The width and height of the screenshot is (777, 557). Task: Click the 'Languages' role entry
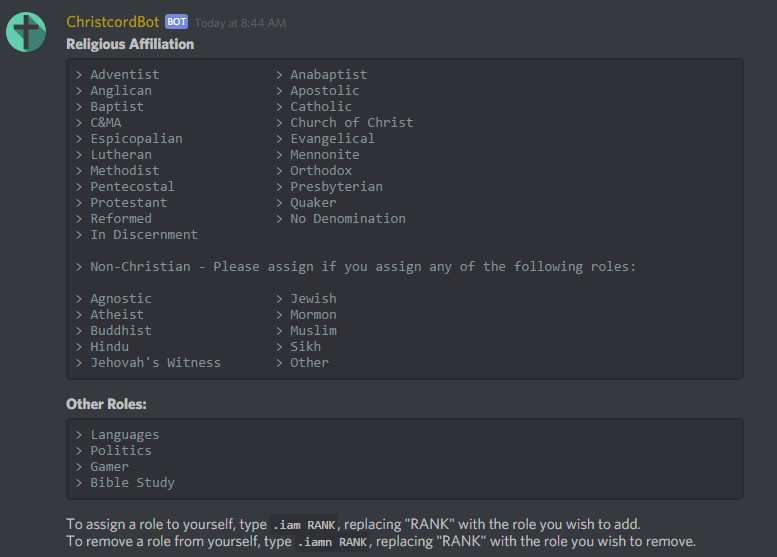tap(124, 434)
